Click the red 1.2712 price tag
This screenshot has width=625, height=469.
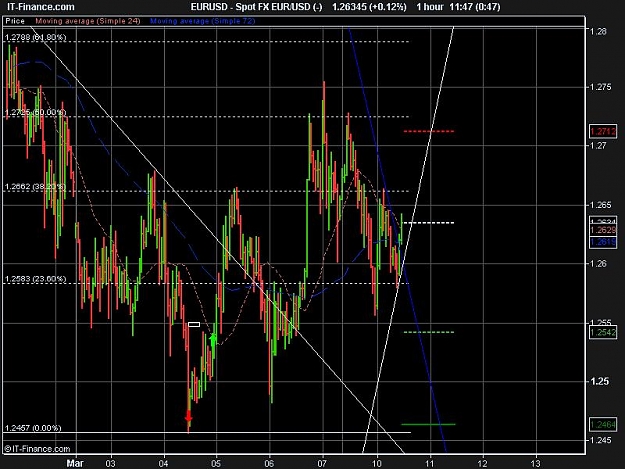(x=603, y=131)
